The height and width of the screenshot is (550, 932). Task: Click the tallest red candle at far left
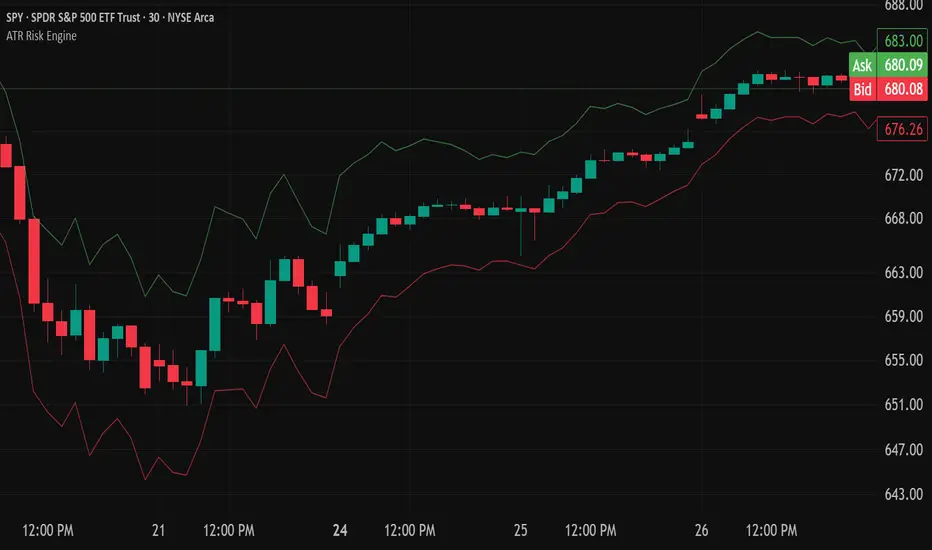[x=34, y=260]
